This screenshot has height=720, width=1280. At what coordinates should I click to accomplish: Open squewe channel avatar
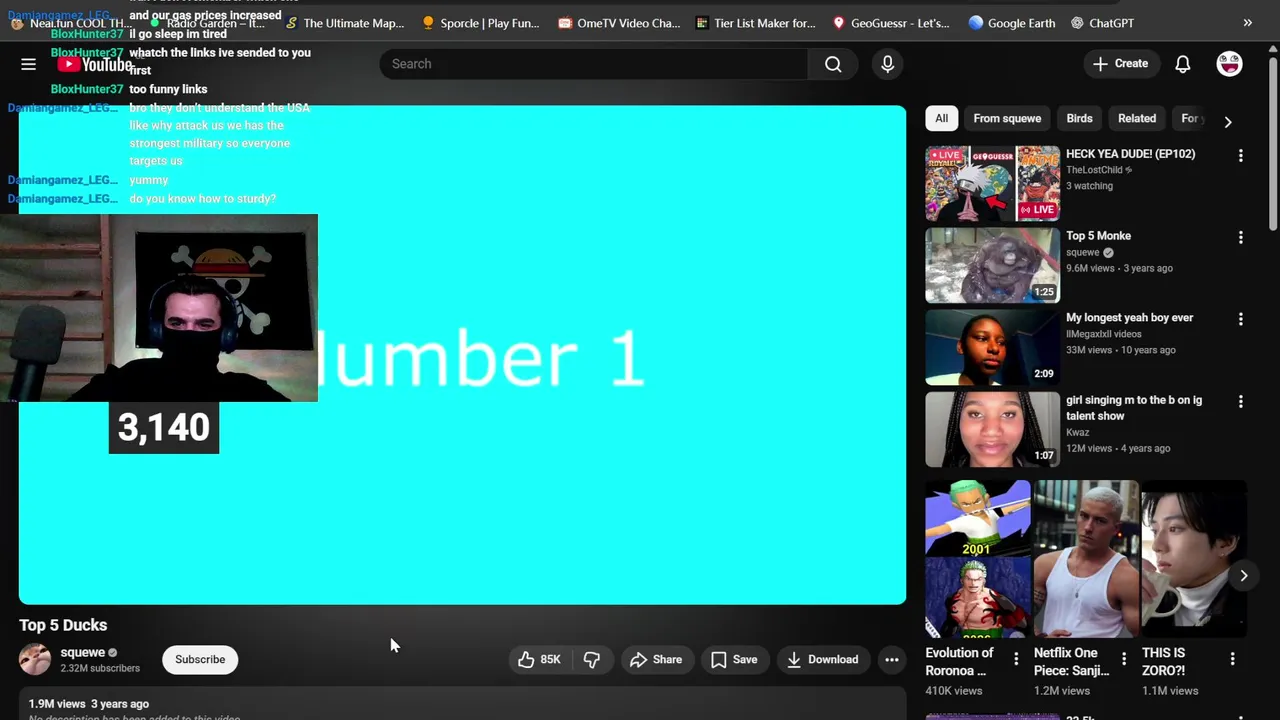tap(35, 659)
